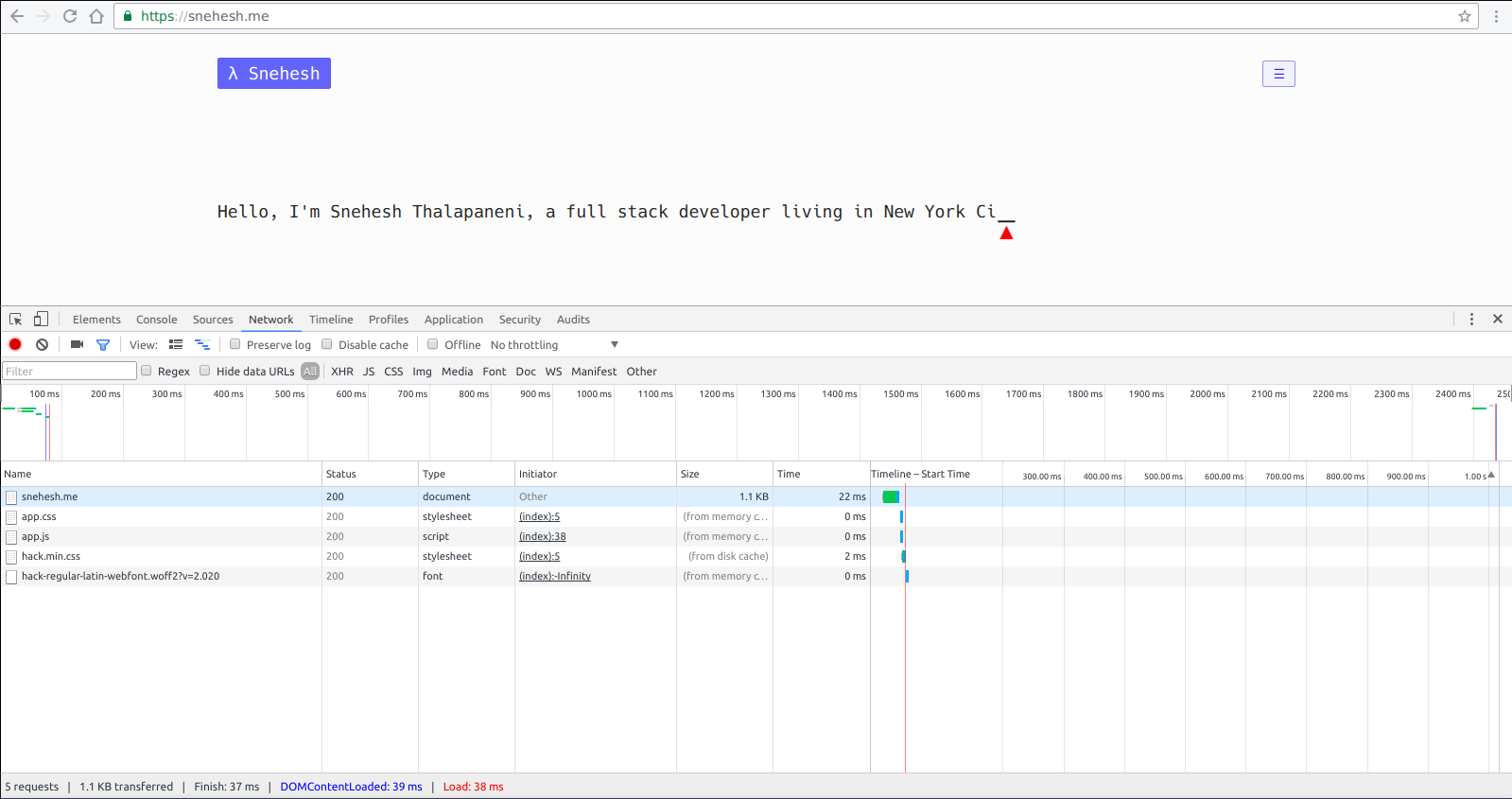Click the Snehesh logo button

(274, 74)
